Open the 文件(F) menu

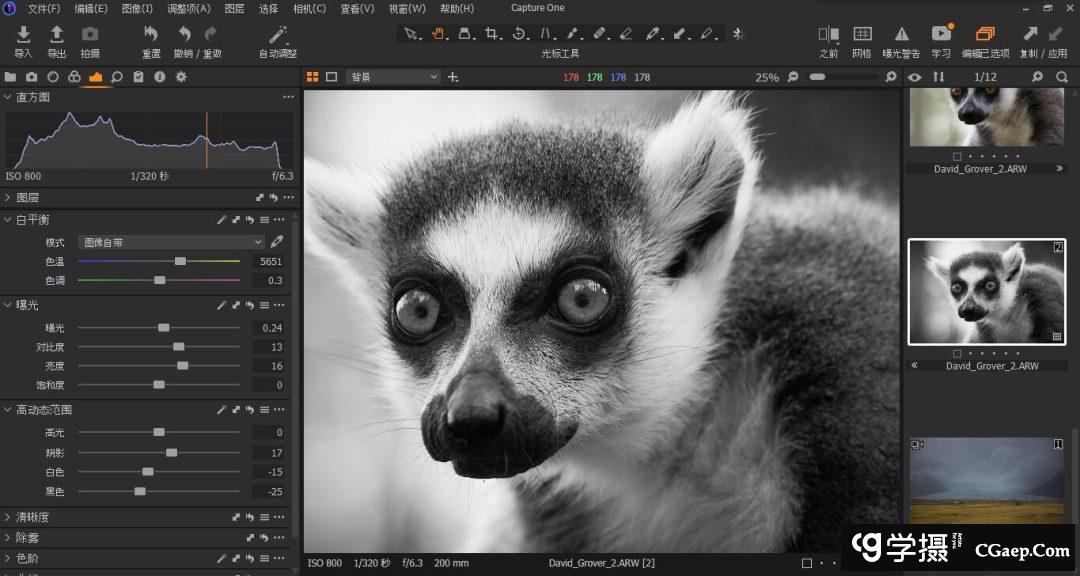[44, 8]
